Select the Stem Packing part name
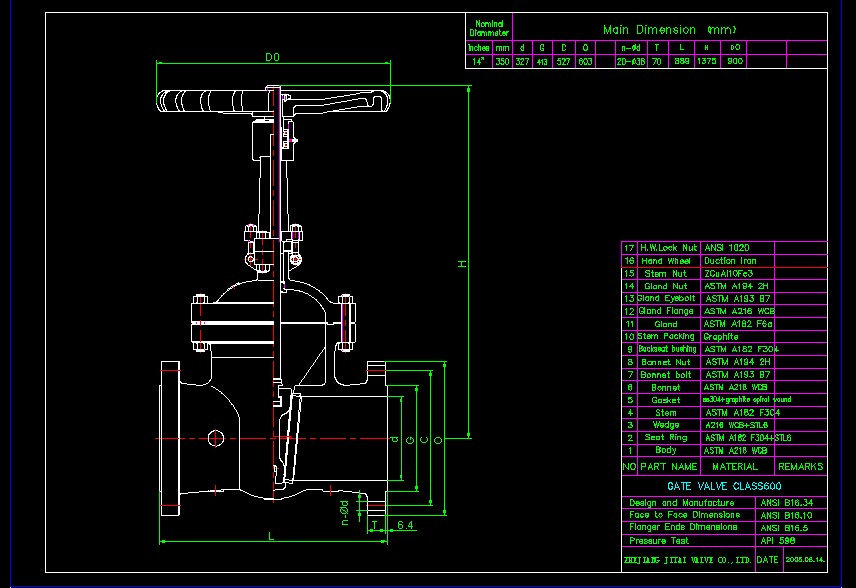This screenshot has width=856, height=588. click(x=666, y=337)
